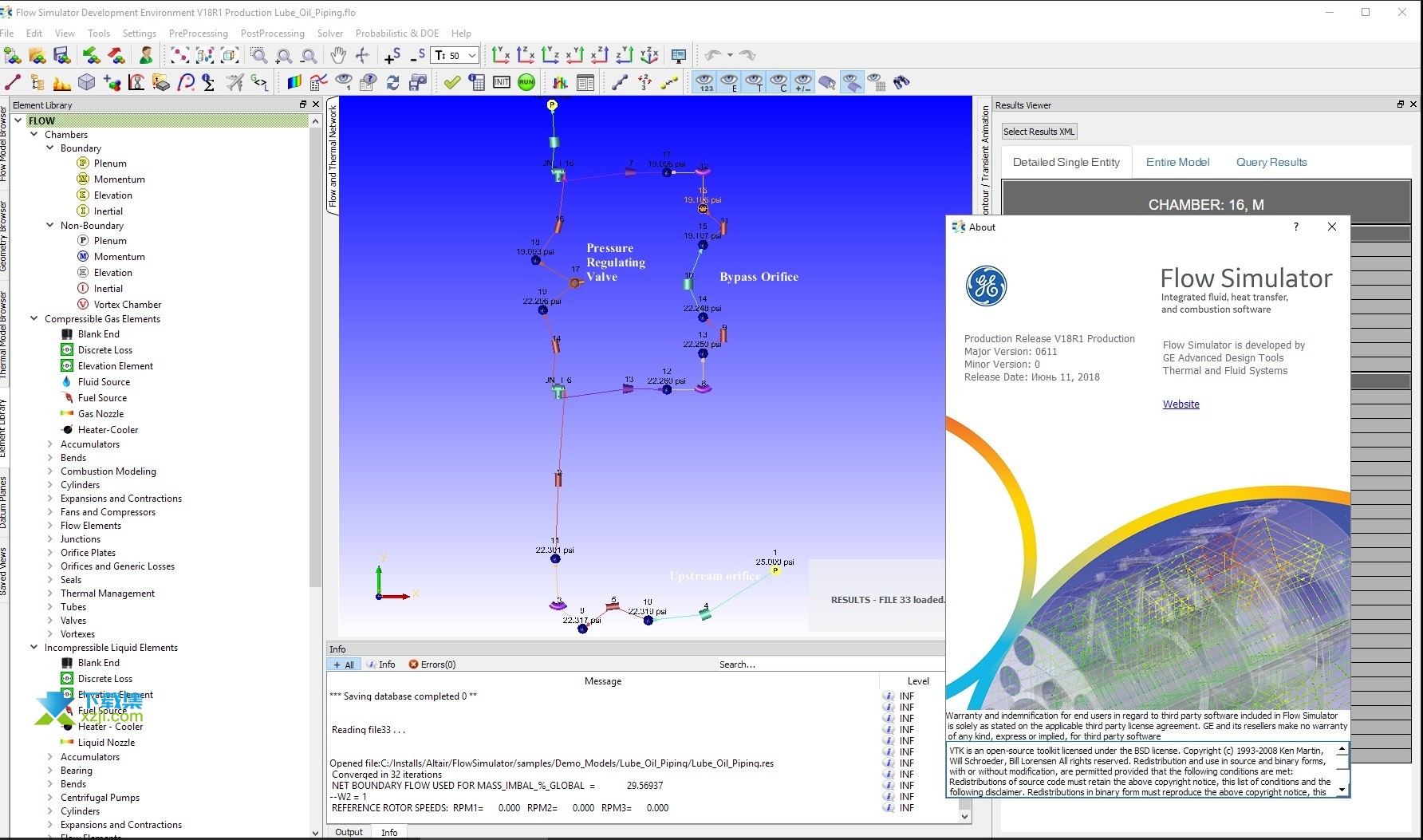Click the binoculars search icon
Image resolution: width=1423 pixels, height=840 pixels.
[x=901, y=82]
